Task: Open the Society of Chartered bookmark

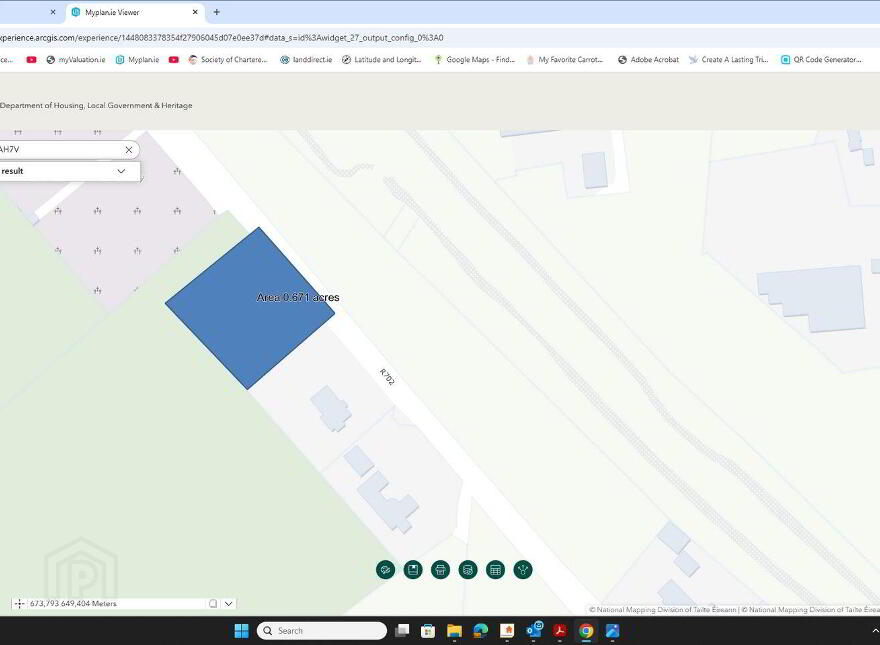Action: pos(228,60)
